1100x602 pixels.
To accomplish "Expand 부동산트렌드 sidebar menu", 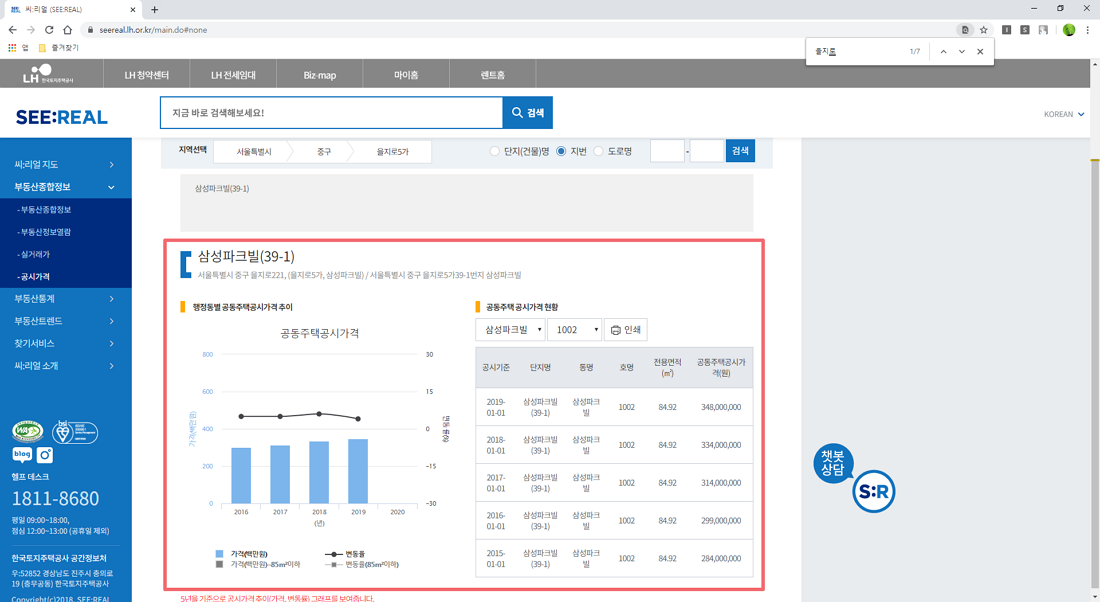I will coord(65,321).
